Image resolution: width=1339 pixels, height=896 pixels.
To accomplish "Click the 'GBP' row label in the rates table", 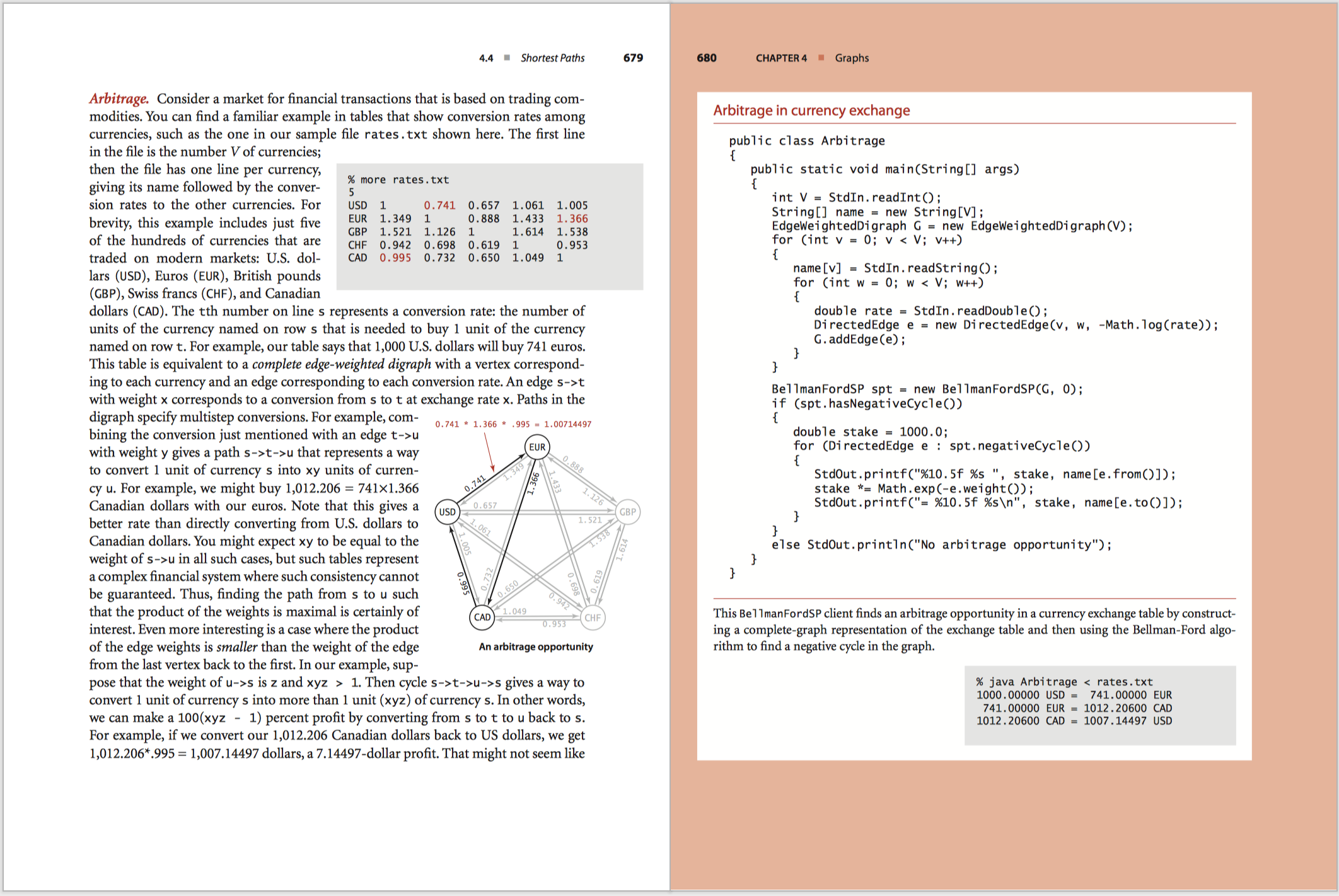I will 357,232.
